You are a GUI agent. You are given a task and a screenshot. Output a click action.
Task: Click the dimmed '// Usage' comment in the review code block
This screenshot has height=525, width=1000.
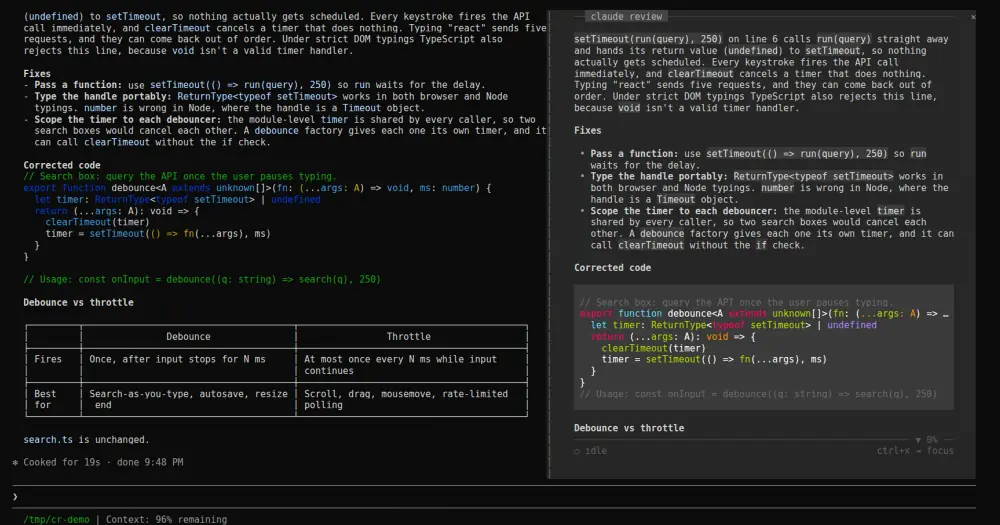758,394
